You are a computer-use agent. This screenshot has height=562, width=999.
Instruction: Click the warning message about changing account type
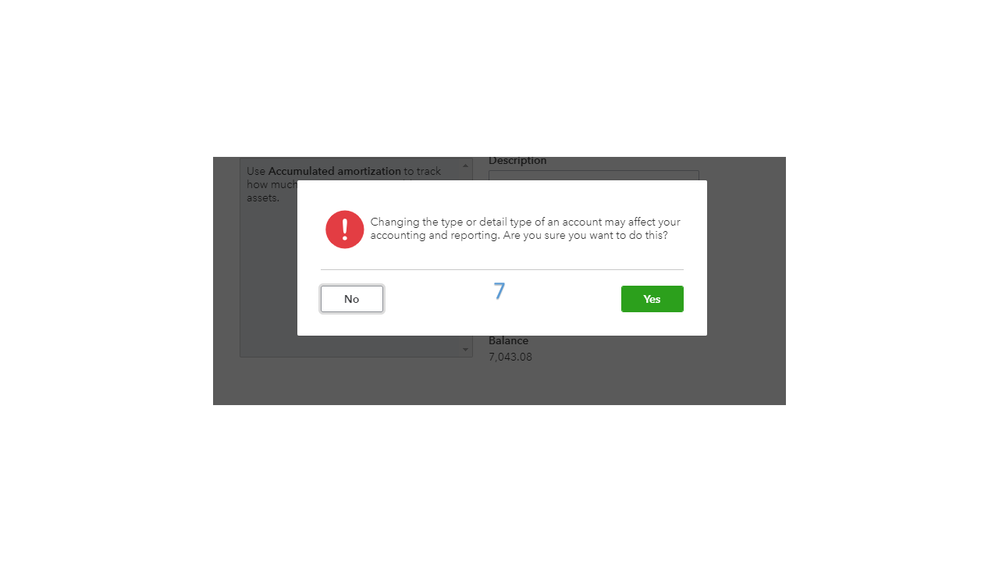click(x=525, y=228)
